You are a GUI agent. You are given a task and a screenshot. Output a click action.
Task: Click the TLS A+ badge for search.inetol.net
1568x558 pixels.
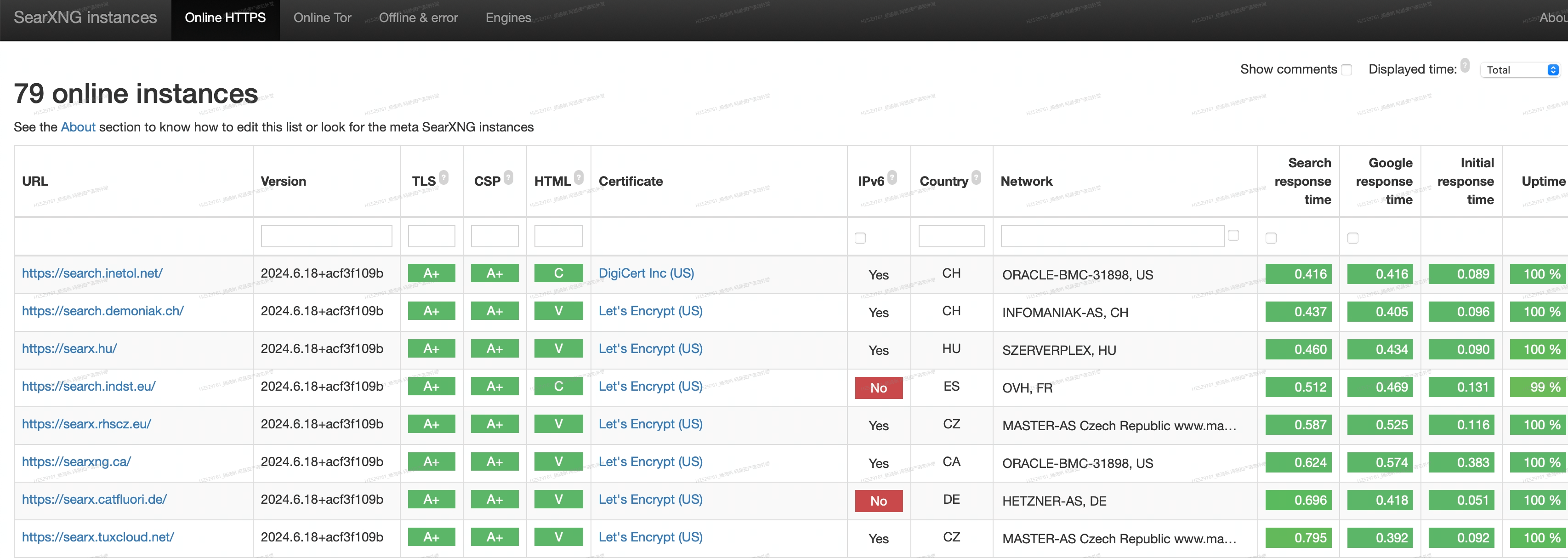click(432, 273)
